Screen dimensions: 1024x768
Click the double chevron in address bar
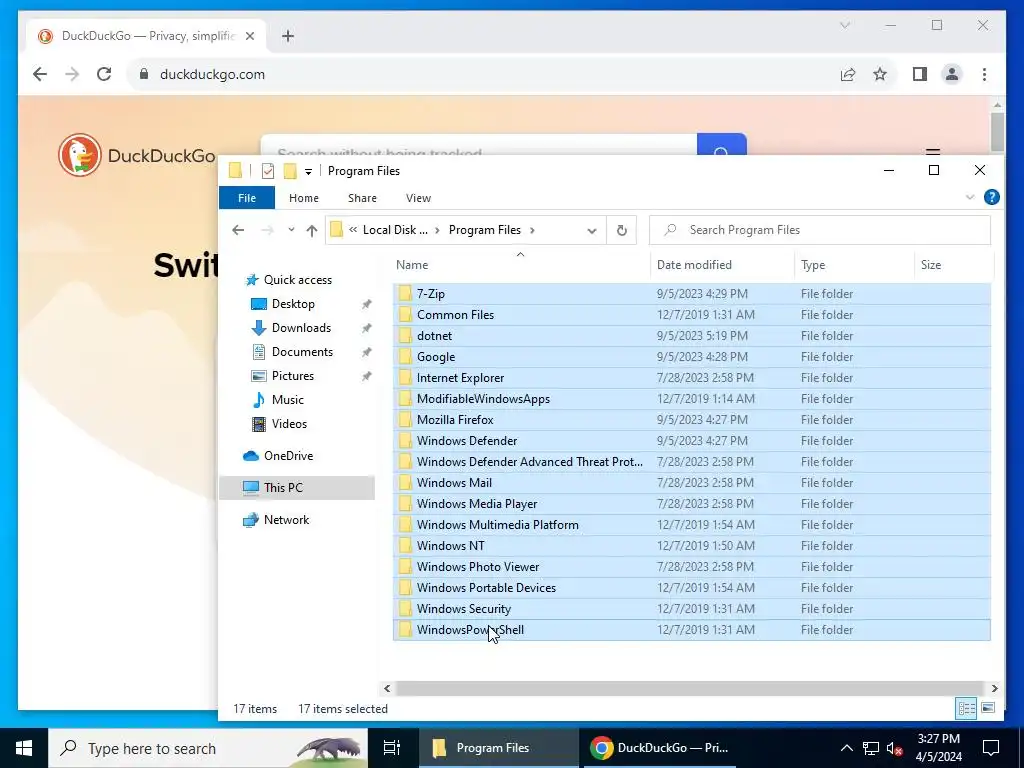click(353, 230)
